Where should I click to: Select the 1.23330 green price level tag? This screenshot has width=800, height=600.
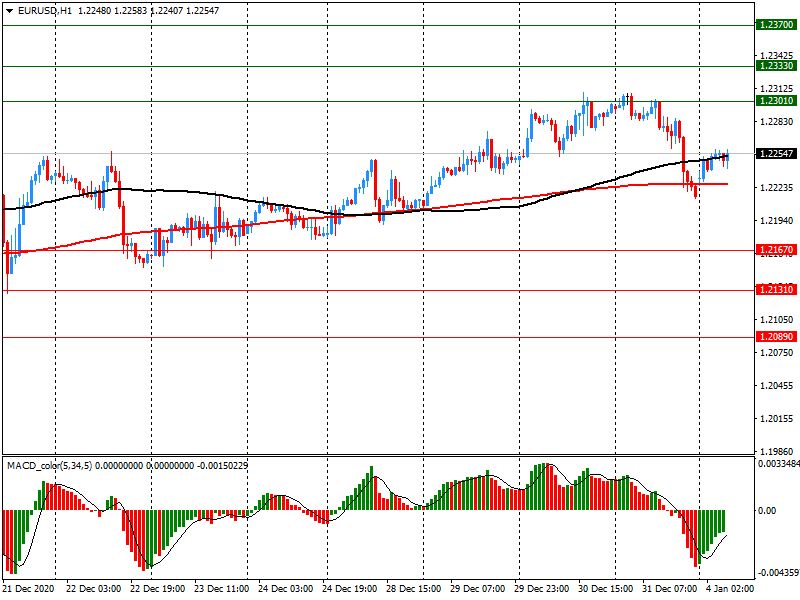click(776, 65)
